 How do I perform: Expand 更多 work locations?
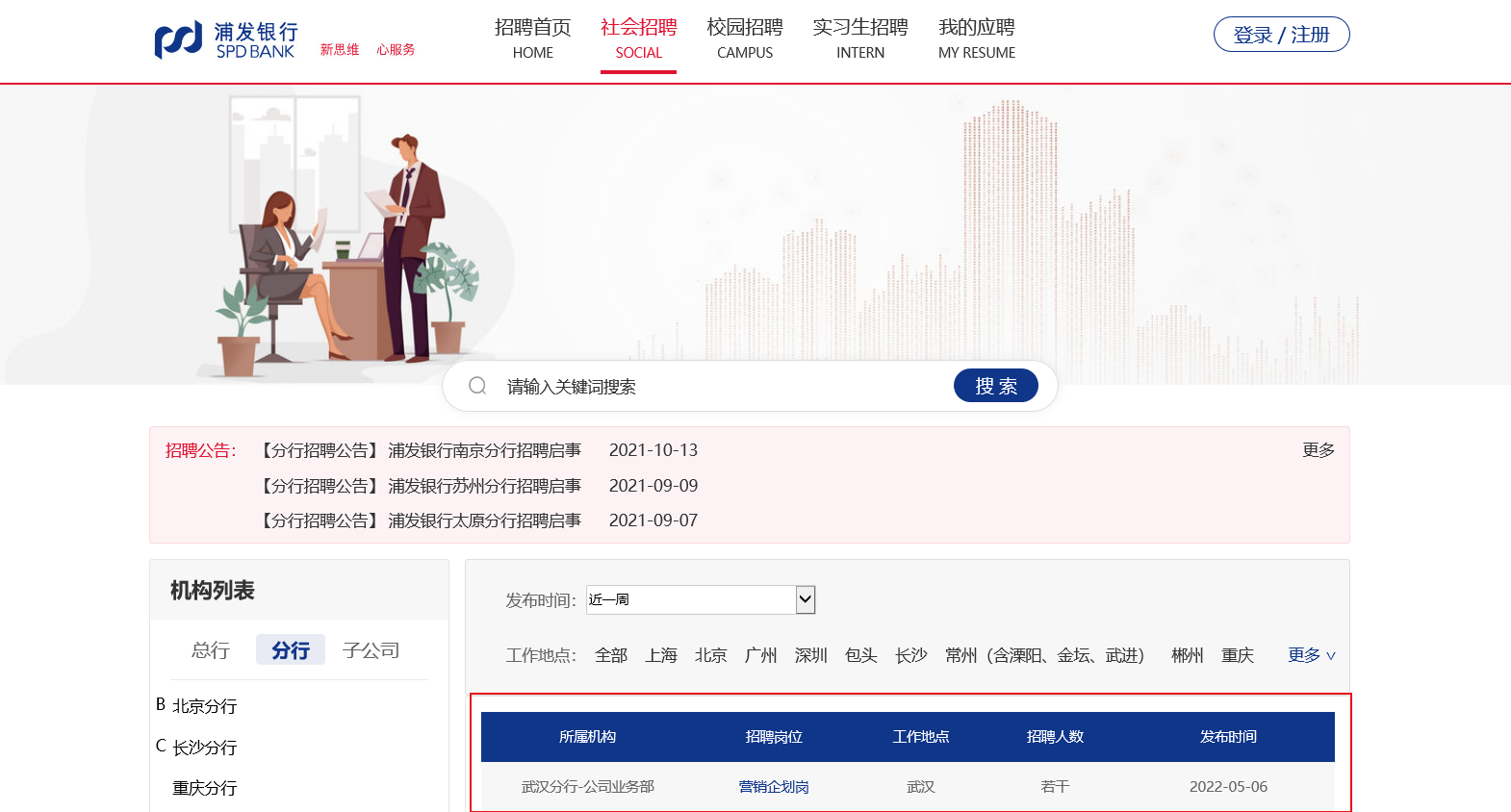[1312, 655]
